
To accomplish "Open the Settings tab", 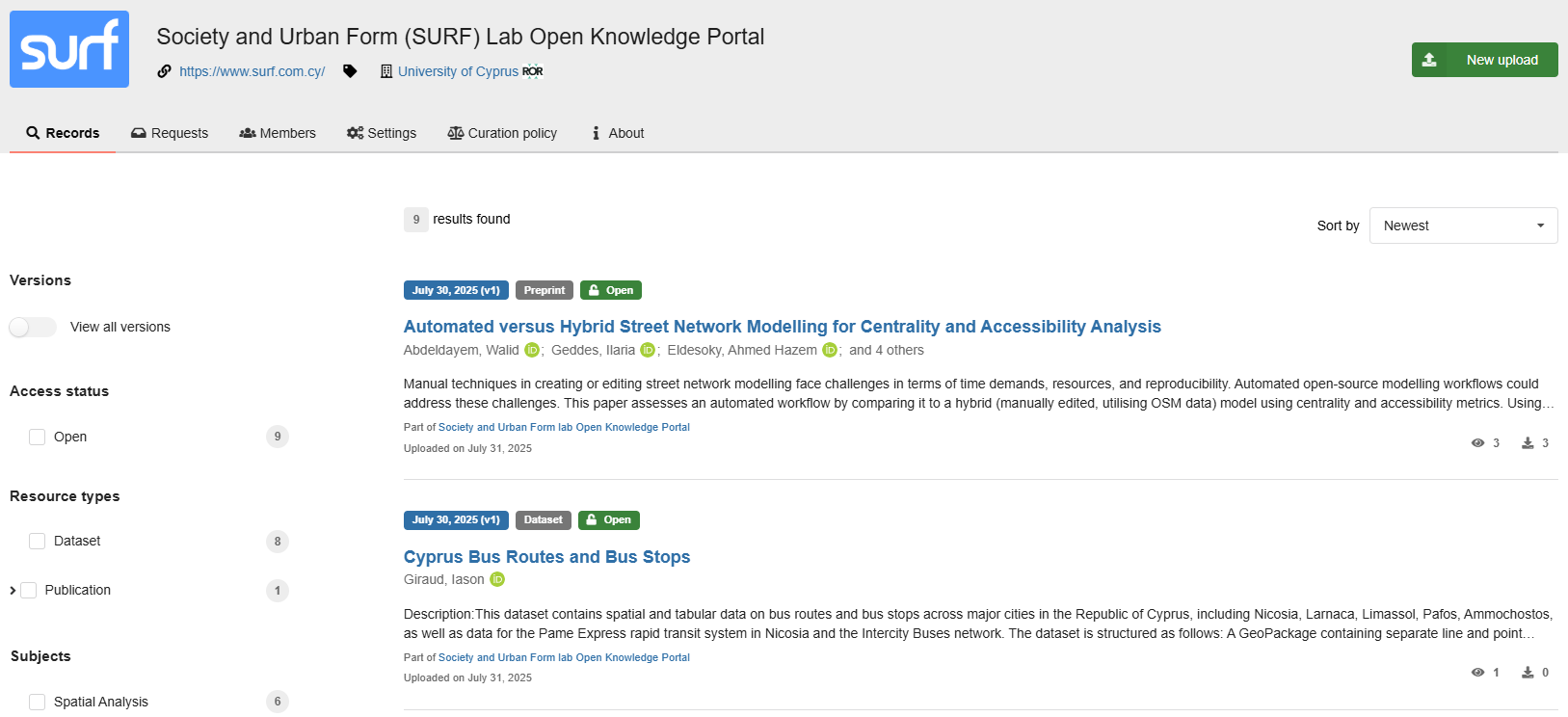I will pyautogui.click(x=382, y=133).
